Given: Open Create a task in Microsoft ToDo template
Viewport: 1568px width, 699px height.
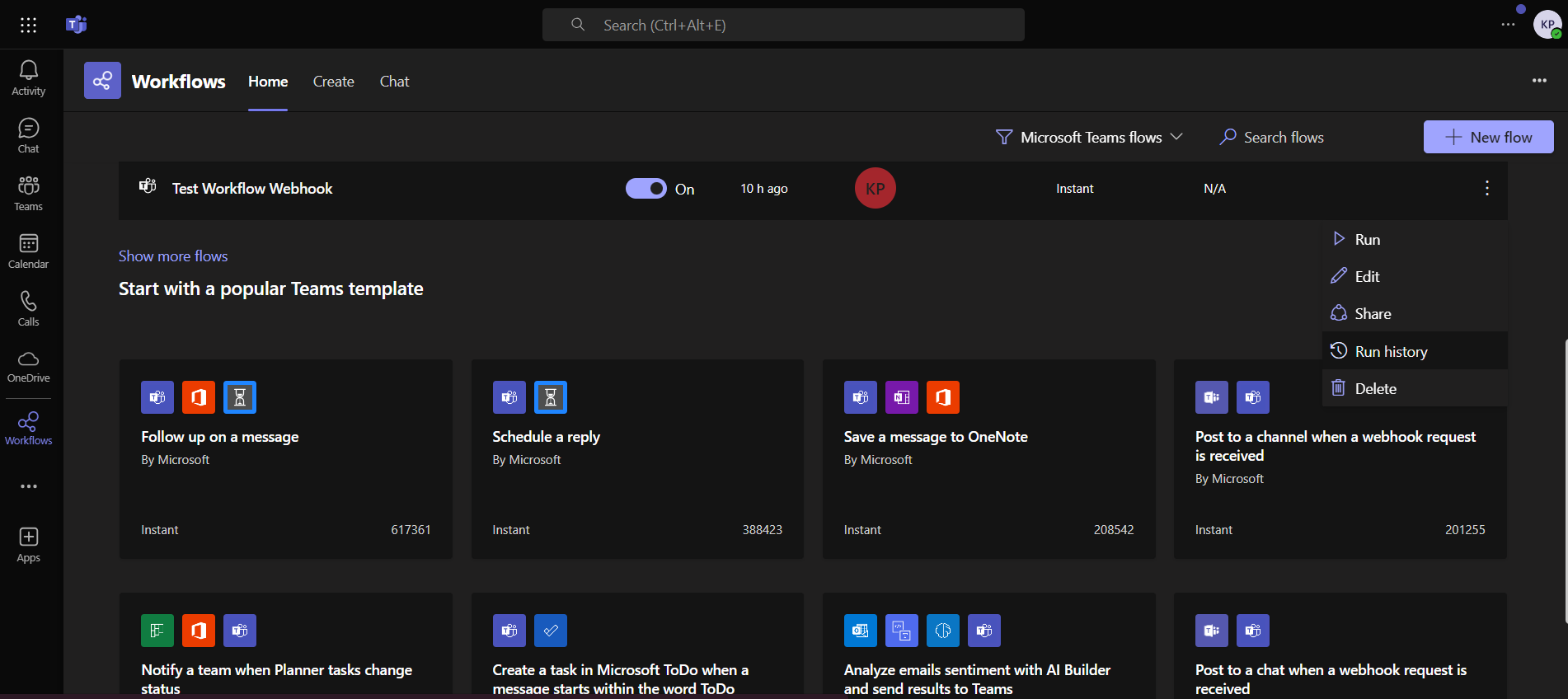Looking at the screenshot, I should click(x=637, y=645).
